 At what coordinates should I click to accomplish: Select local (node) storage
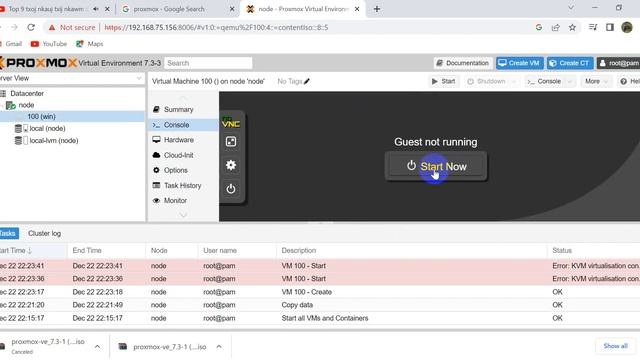tap(47, 129)
